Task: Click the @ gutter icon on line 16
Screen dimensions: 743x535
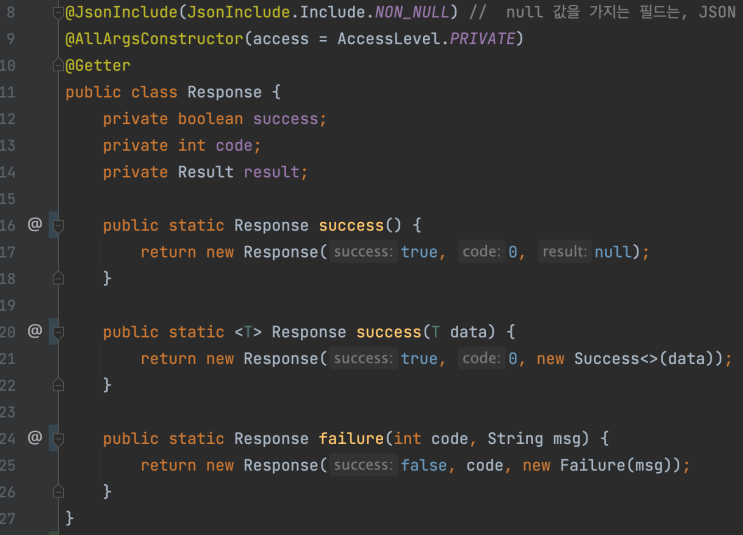Action: [35, 224]
